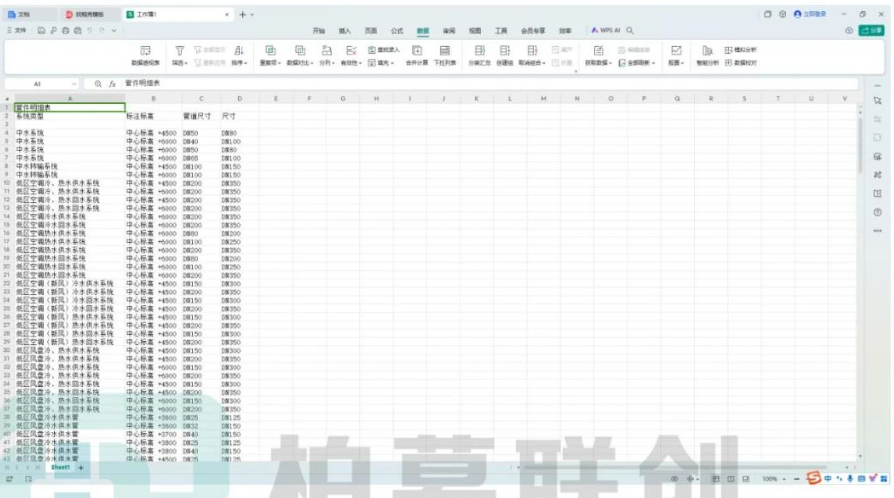Click the 会员专享 member tab
This screenshot has height=498, width=894.
tap(533, 31)
